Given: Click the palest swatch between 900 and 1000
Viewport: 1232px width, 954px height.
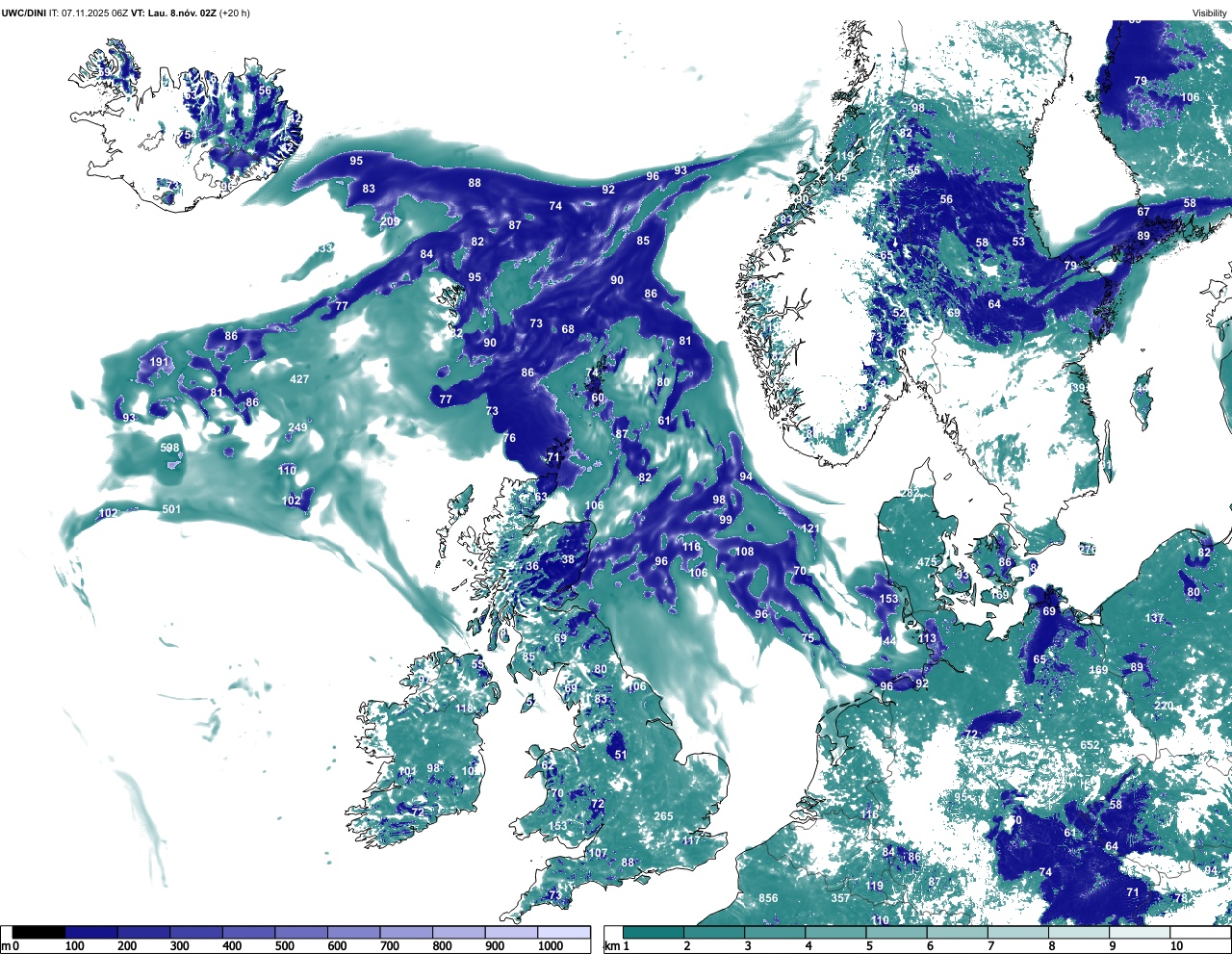Looking at the screenshot, I should pyautogui.click(x=511, y=932).
